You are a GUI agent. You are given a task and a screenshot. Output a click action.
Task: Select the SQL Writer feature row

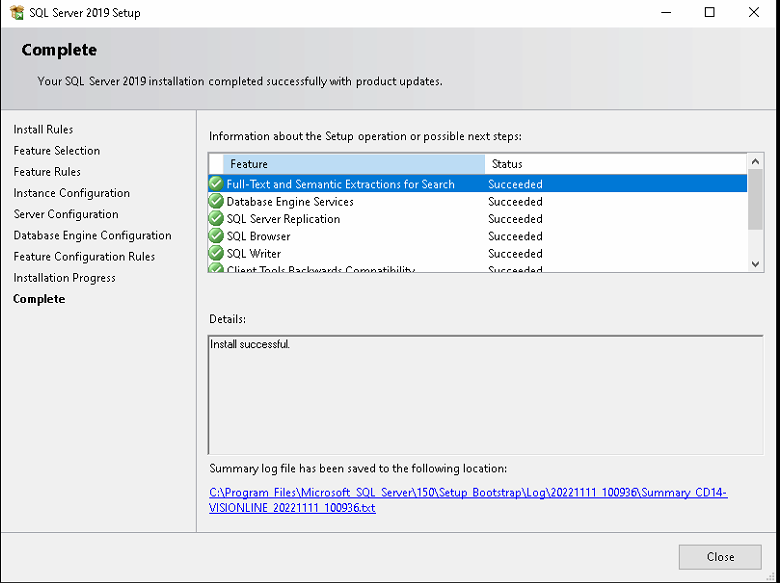click(x=478, y=254)
